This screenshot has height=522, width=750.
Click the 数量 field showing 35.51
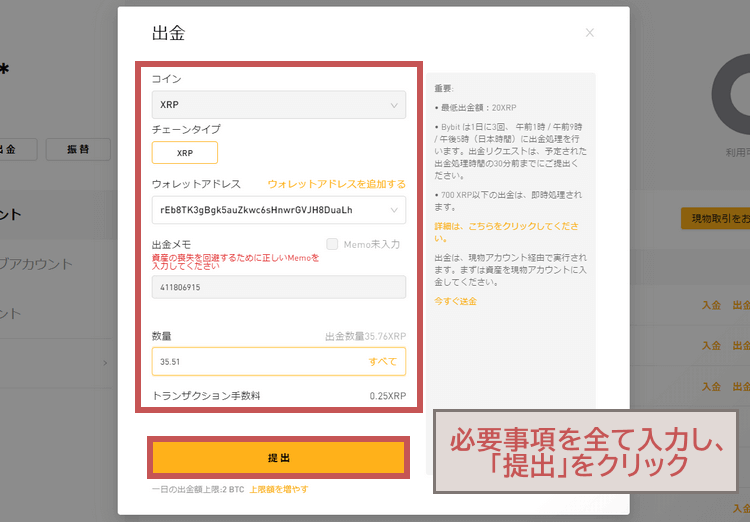[x=279, y=362]
